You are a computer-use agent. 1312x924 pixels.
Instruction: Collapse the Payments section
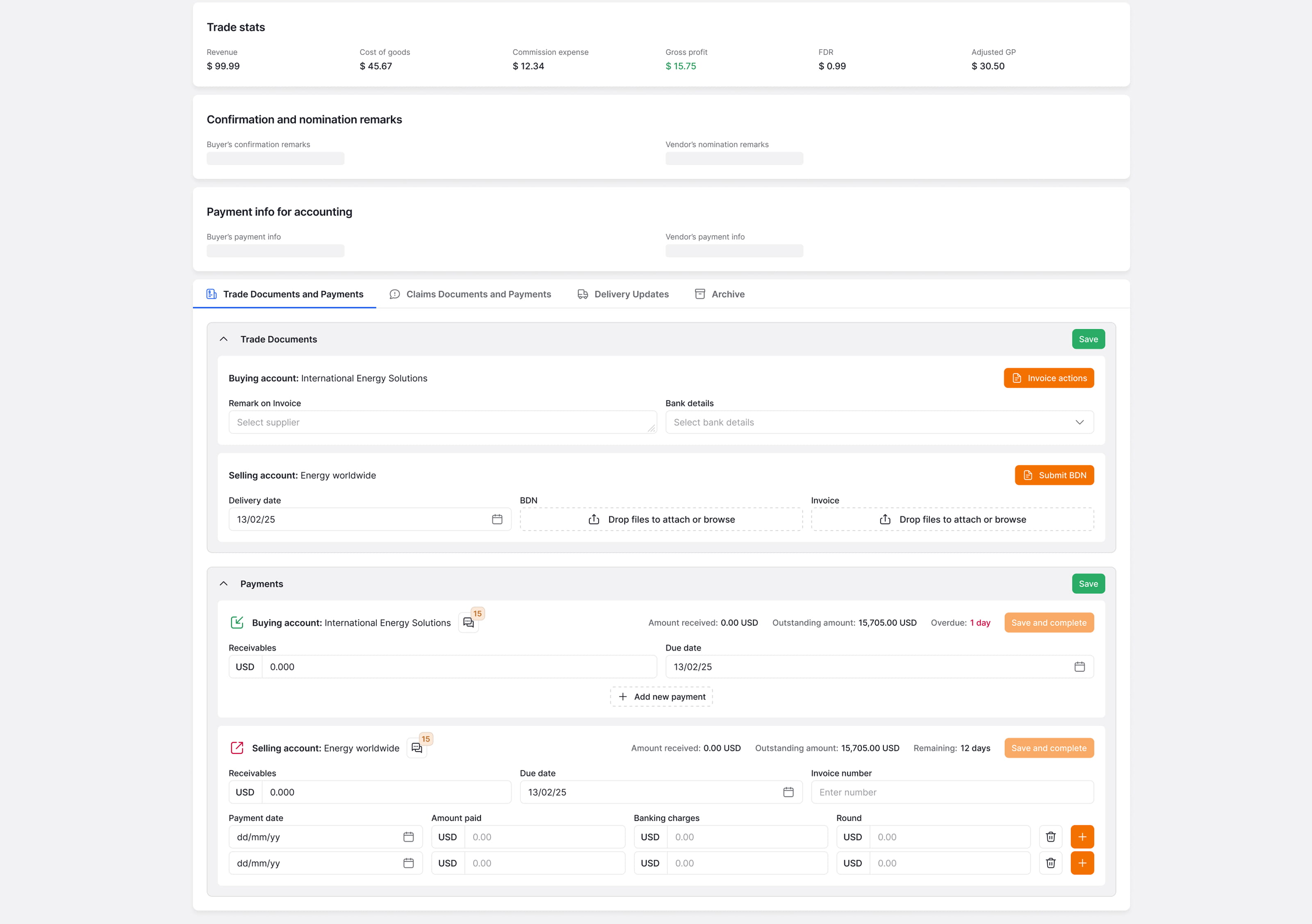tap(223, 583)
